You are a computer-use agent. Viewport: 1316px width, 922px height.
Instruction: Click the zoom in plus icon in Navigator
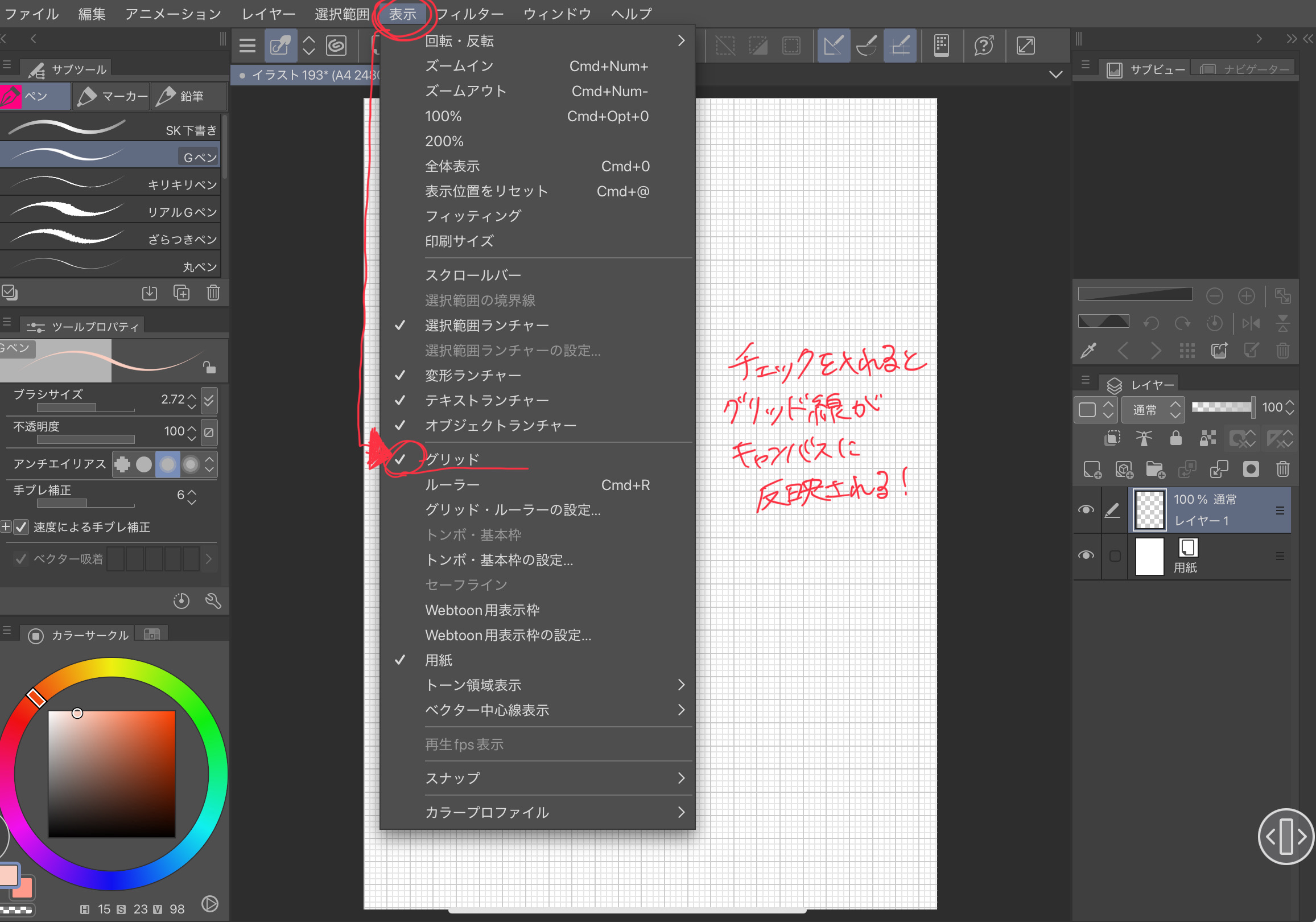pos(1246,296)
